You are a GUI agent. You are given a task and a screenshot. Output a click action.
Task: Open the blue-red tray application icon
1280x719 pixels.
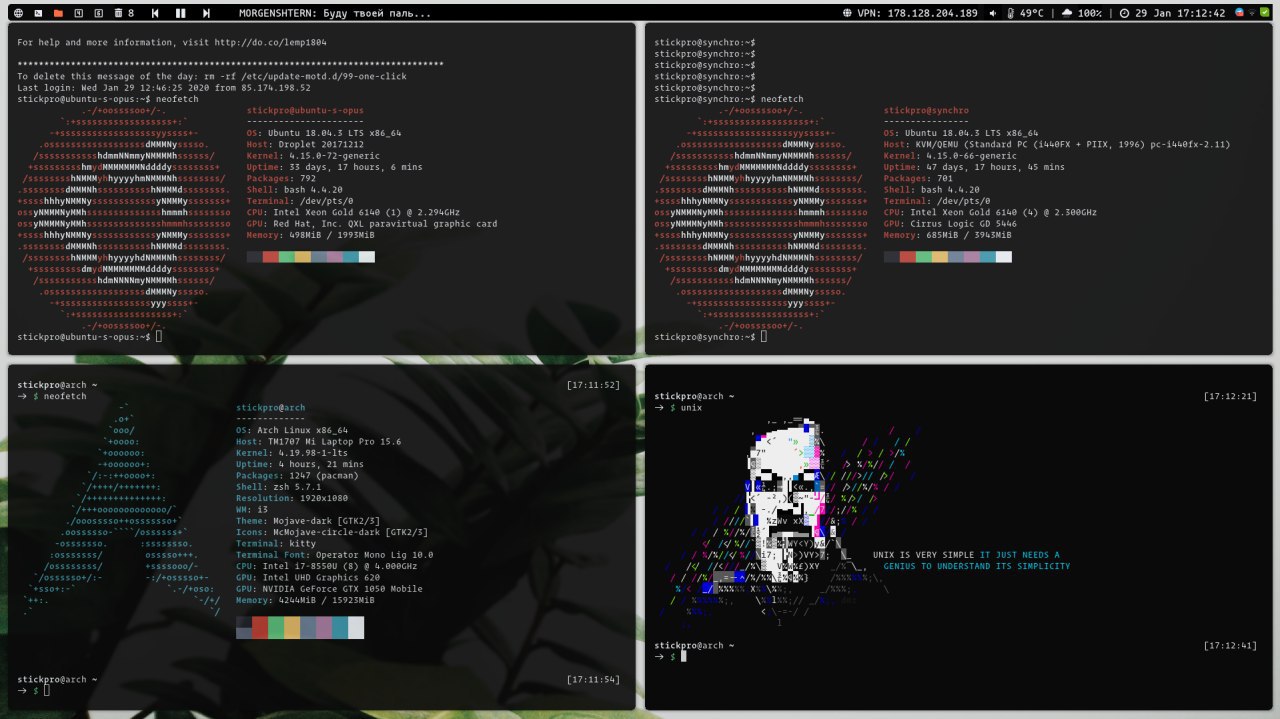point(1240,13)
